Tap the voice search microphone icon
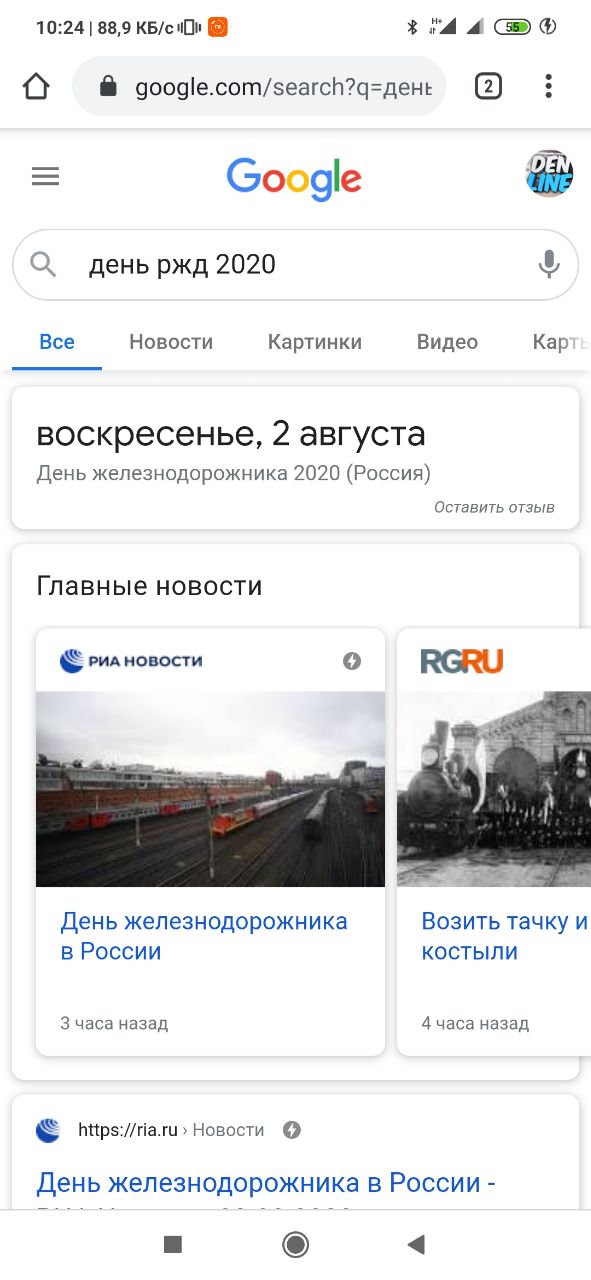 548,264
